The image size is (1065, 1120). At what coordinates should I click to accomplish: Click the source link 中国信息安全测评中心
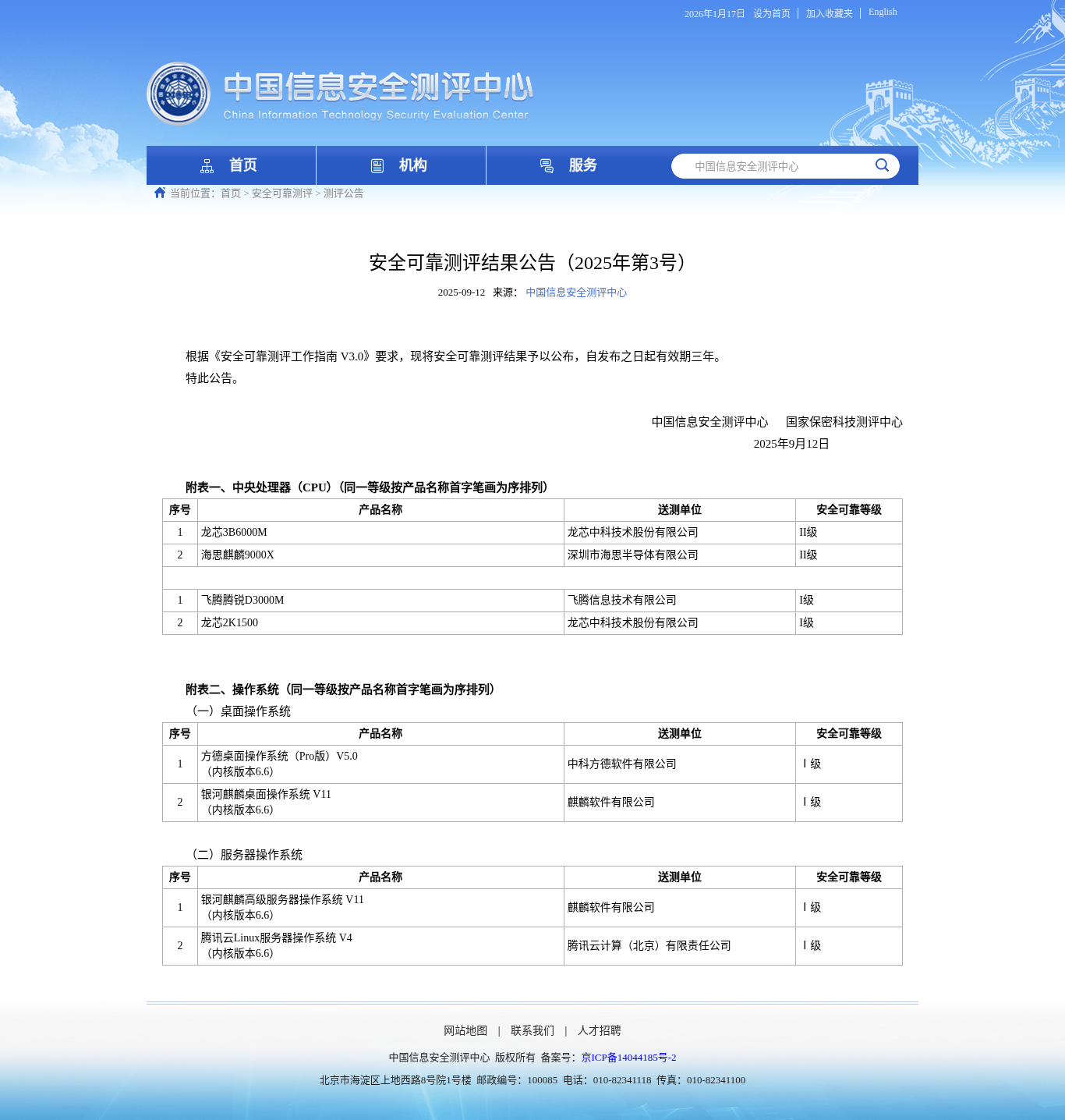pyautogui.click(x=576, y=292)
